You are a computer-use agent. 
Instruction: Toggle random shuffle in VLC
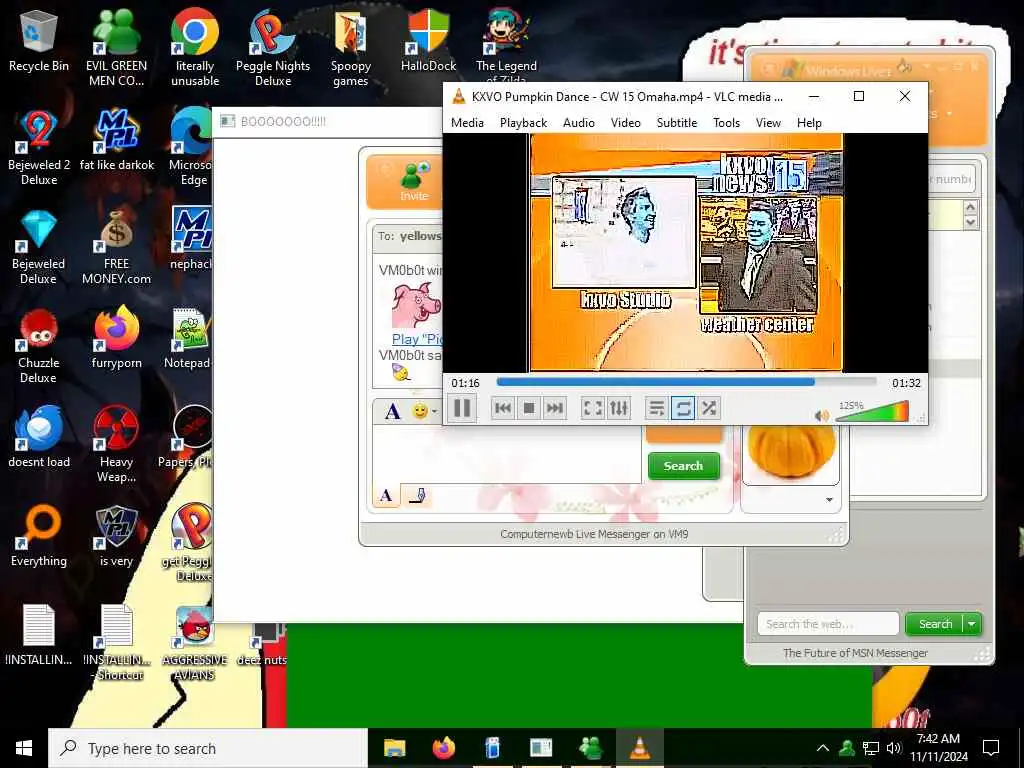coord(709,408)
